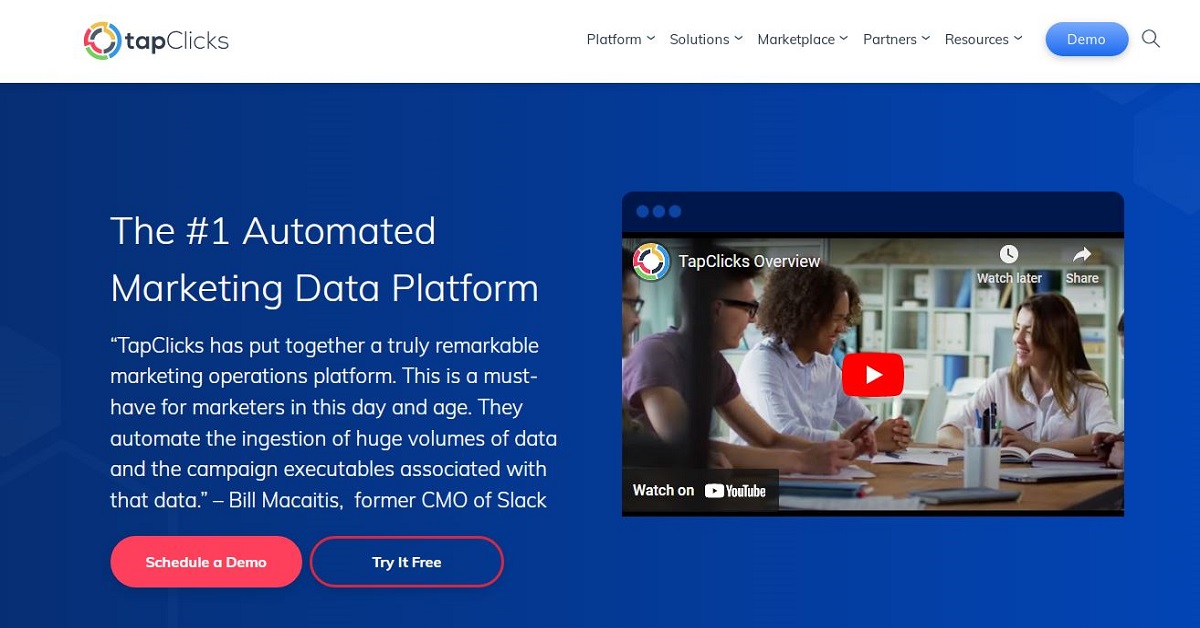Open the search magnifier icon

[x=1151, y=39]
